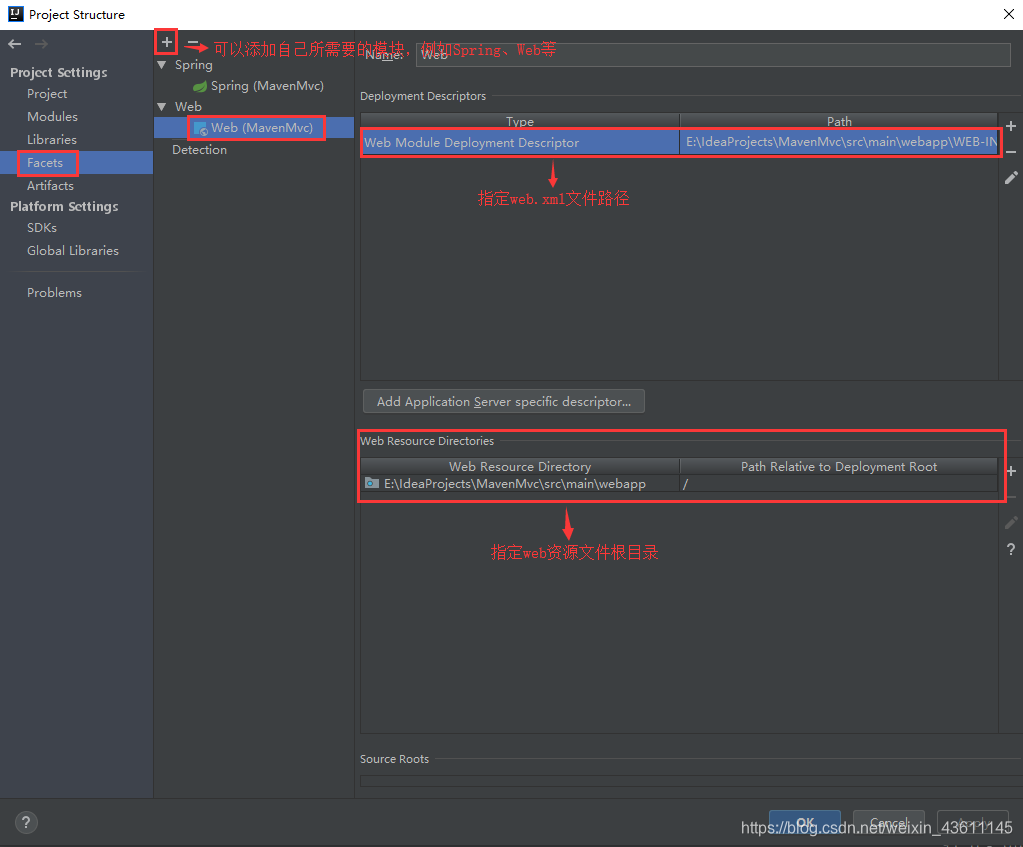Click the Spring leaf icon for MavenMvc
Screen dimensions: 1023x847
pyautogui.click(x=200, y=86)
